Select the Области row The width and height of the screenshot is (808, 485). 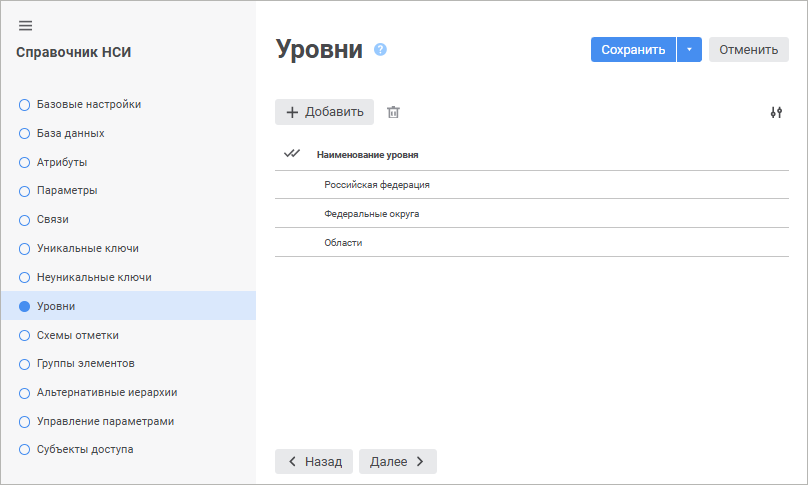click(x=532, y=242)
